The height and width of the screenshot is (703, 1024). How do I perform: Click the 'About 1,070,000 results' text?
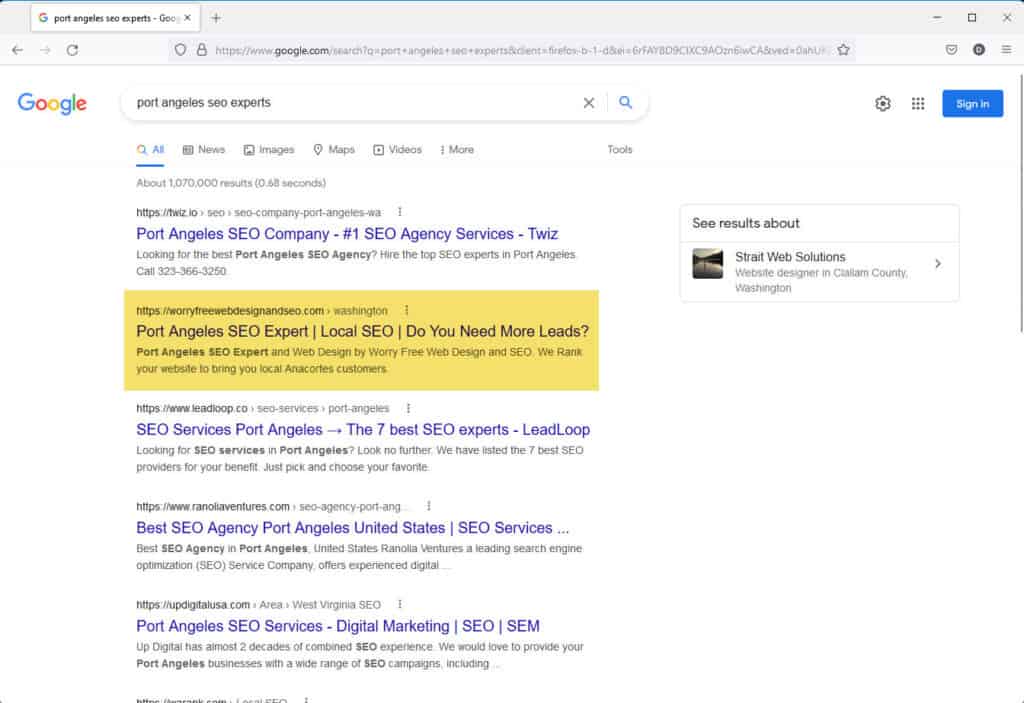click(x=231, y=183)
